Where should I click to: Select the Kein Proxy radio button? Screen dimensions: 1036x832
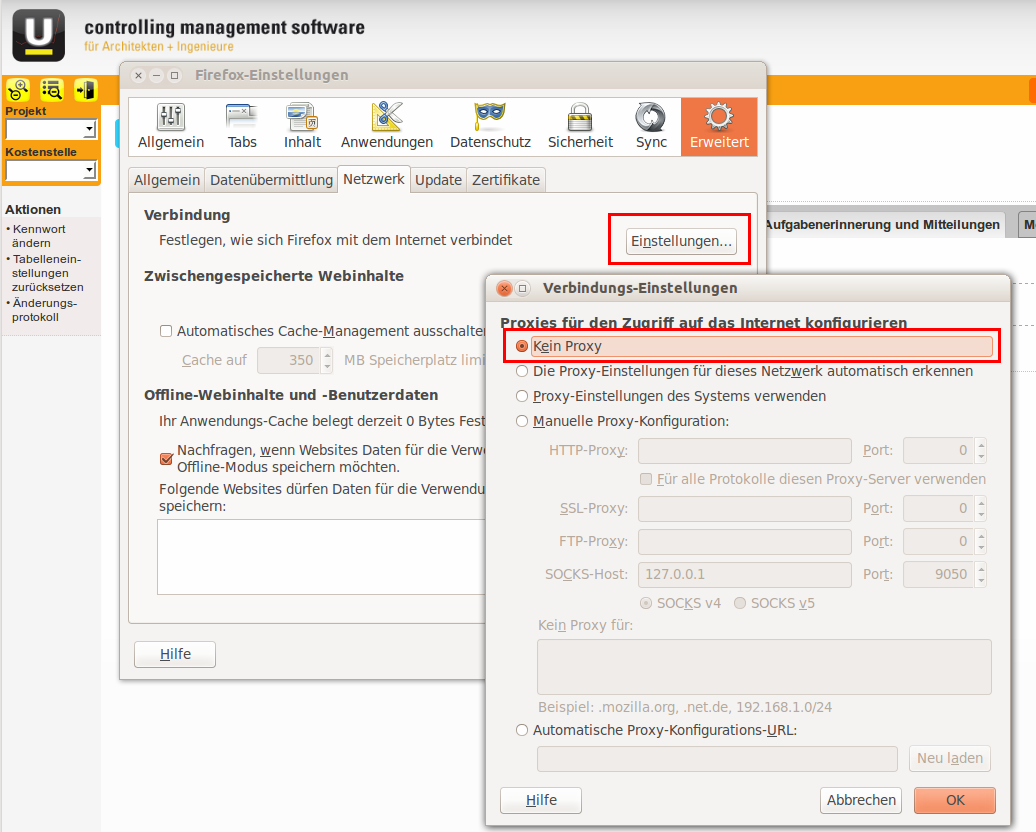(x=522, y=346)
